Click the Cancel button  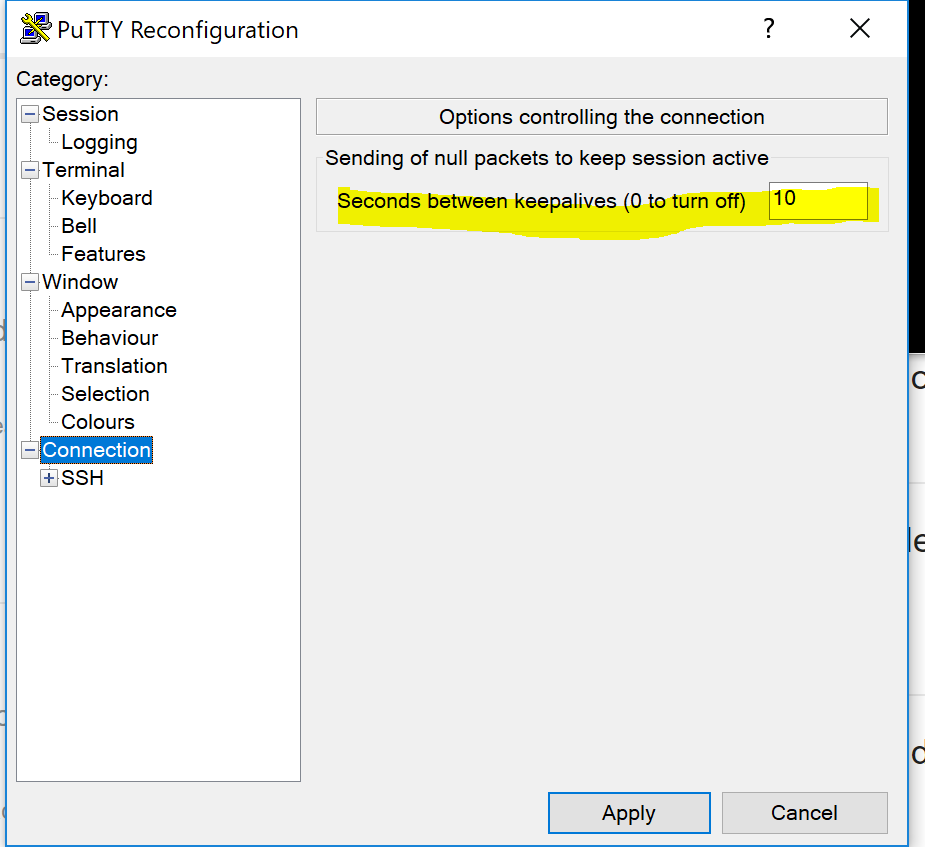point(805,813)
